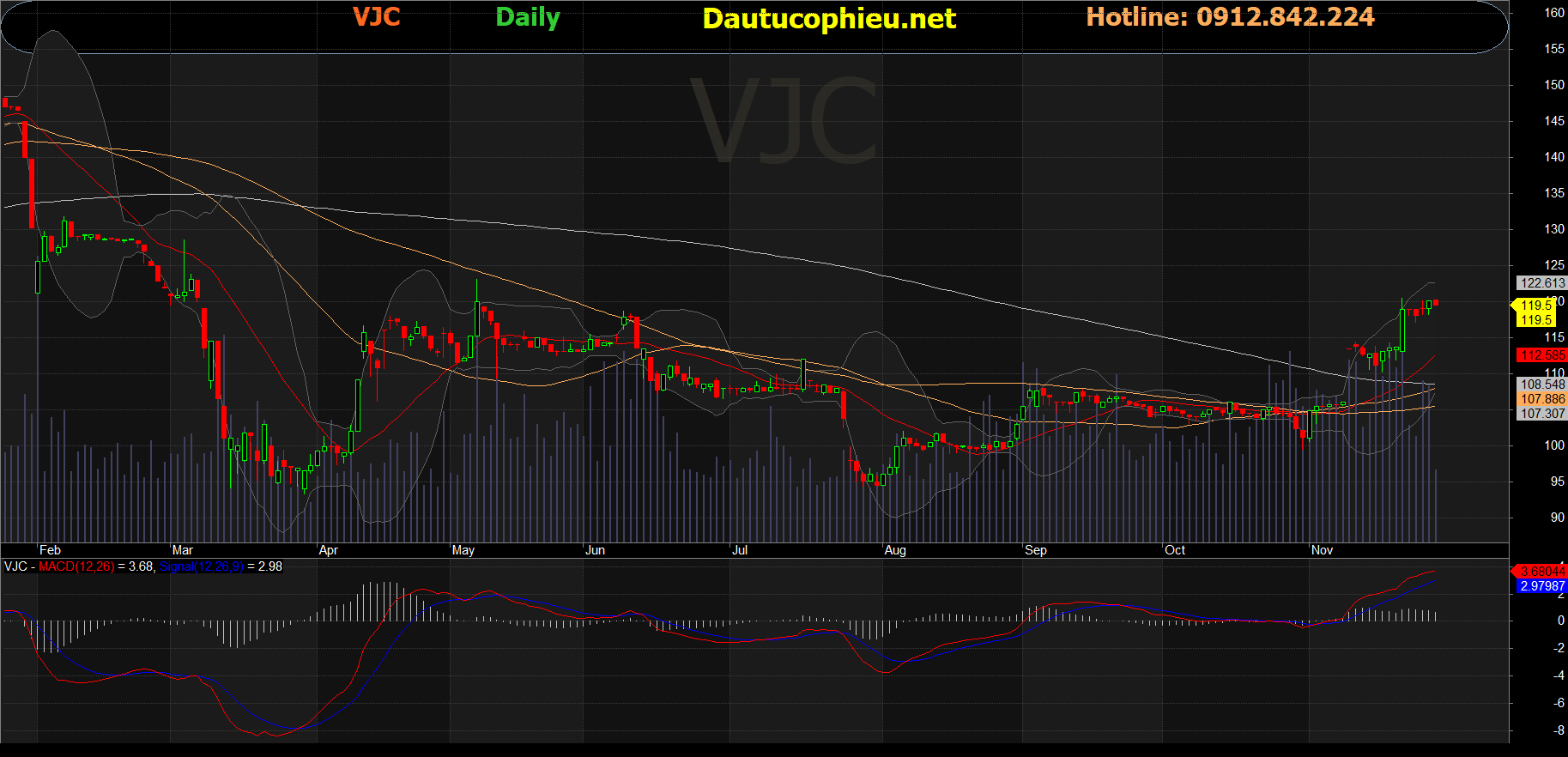Select the red 112.585 price tag

(x=1542, y=355)
